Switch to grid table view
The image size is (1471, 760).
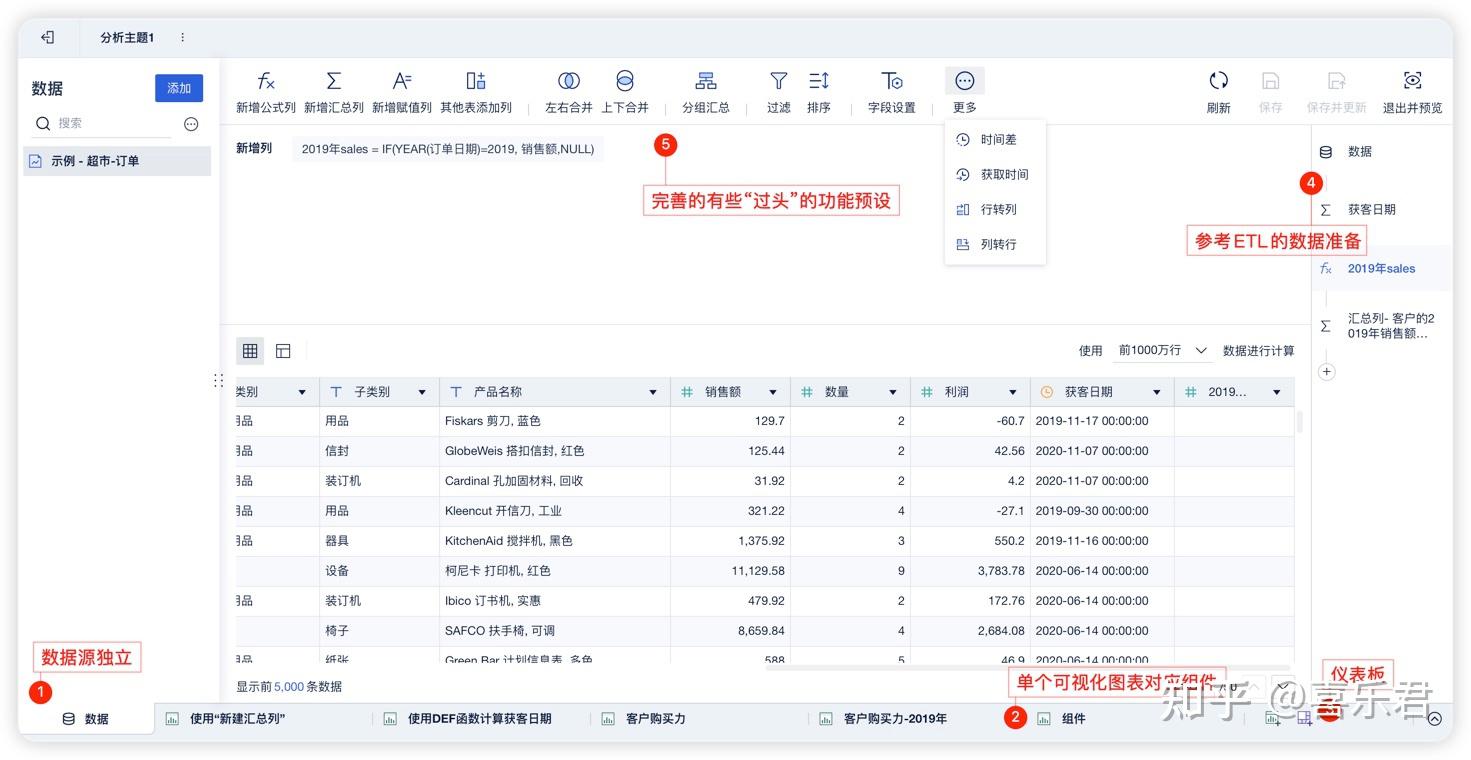click(250, 351)
